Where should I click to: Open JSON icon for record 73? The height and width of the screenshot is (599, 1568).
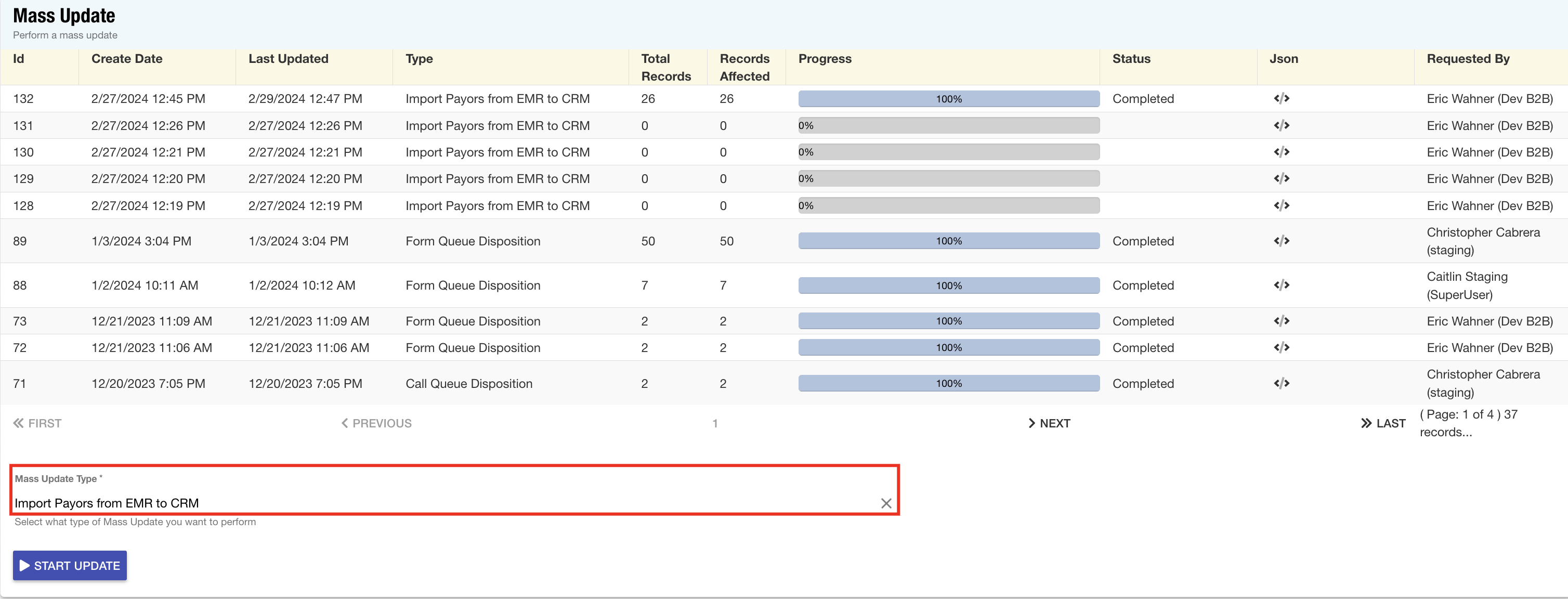pos(1282,321)
